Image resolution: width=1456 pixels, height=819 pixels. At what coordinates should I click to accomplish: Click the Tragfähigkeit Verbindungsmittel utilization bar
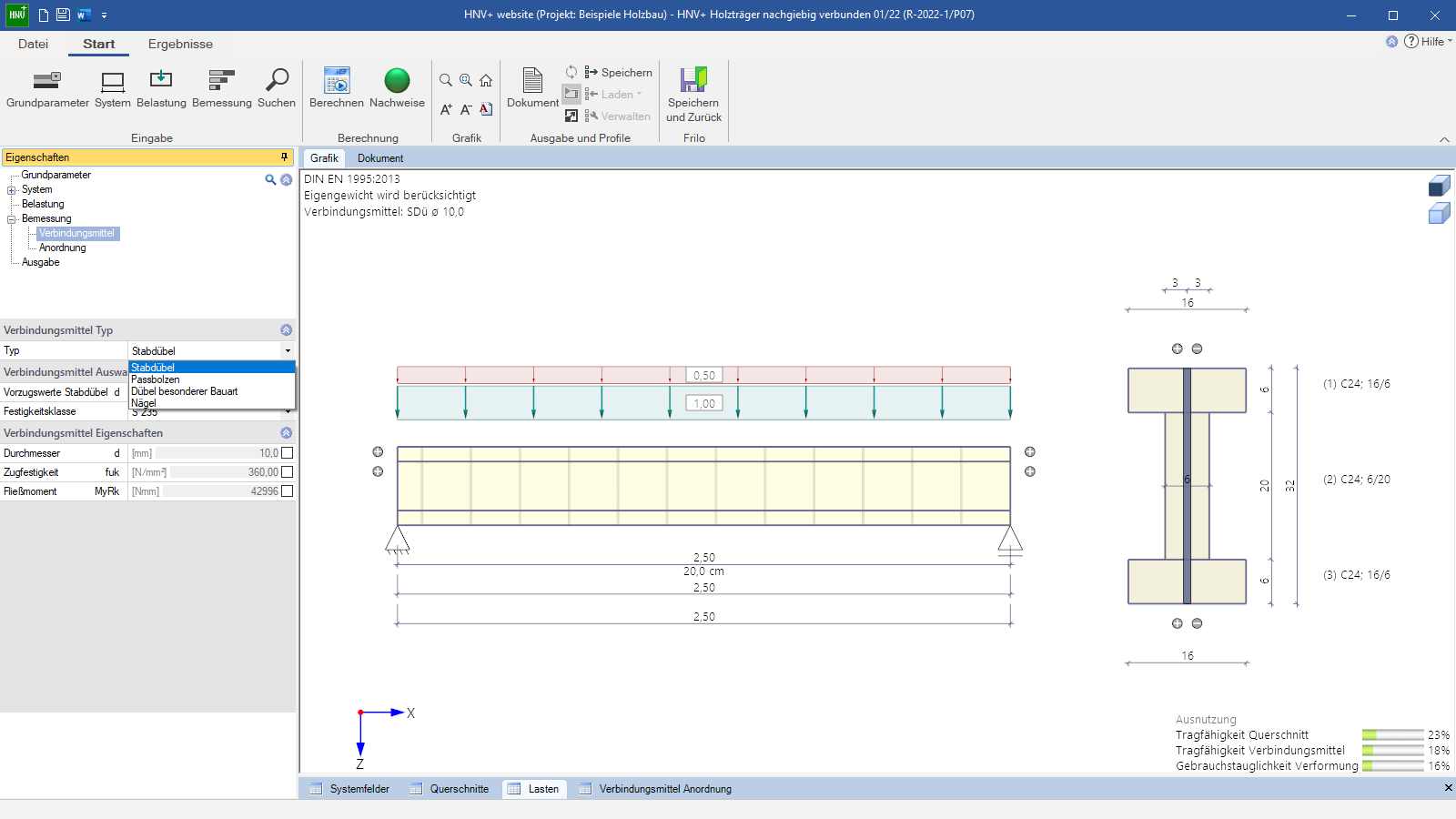(x=1393, y=750)
